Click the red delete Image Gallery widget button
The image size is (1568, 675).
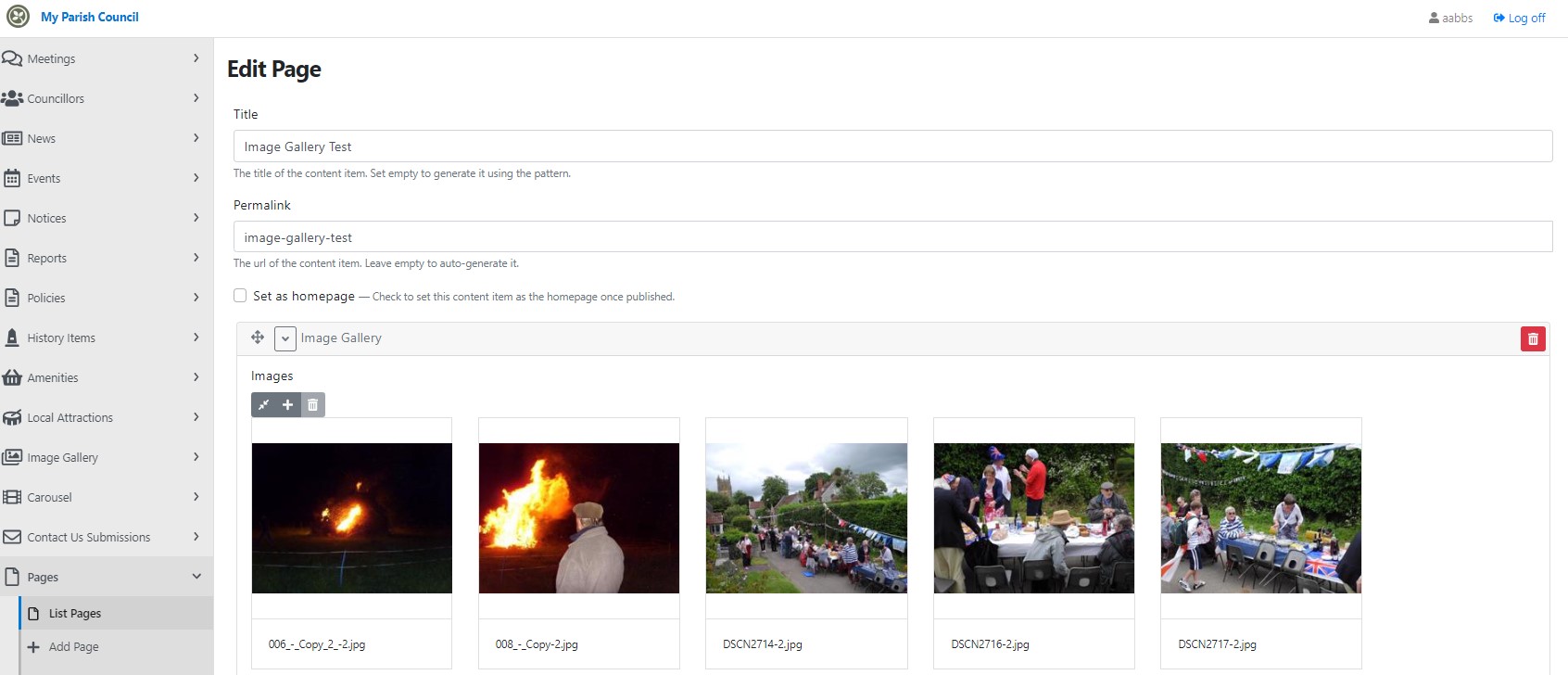1533,339
